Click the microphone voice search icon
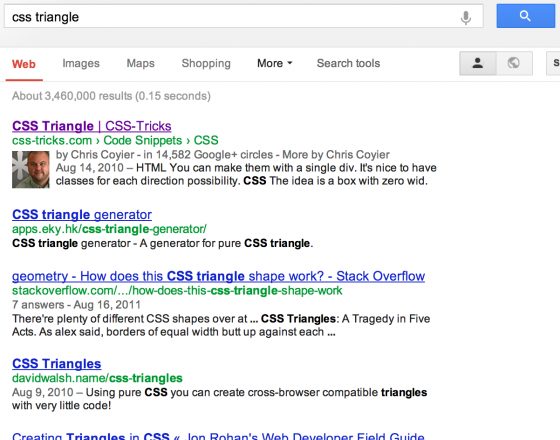 tap(465, 17)
